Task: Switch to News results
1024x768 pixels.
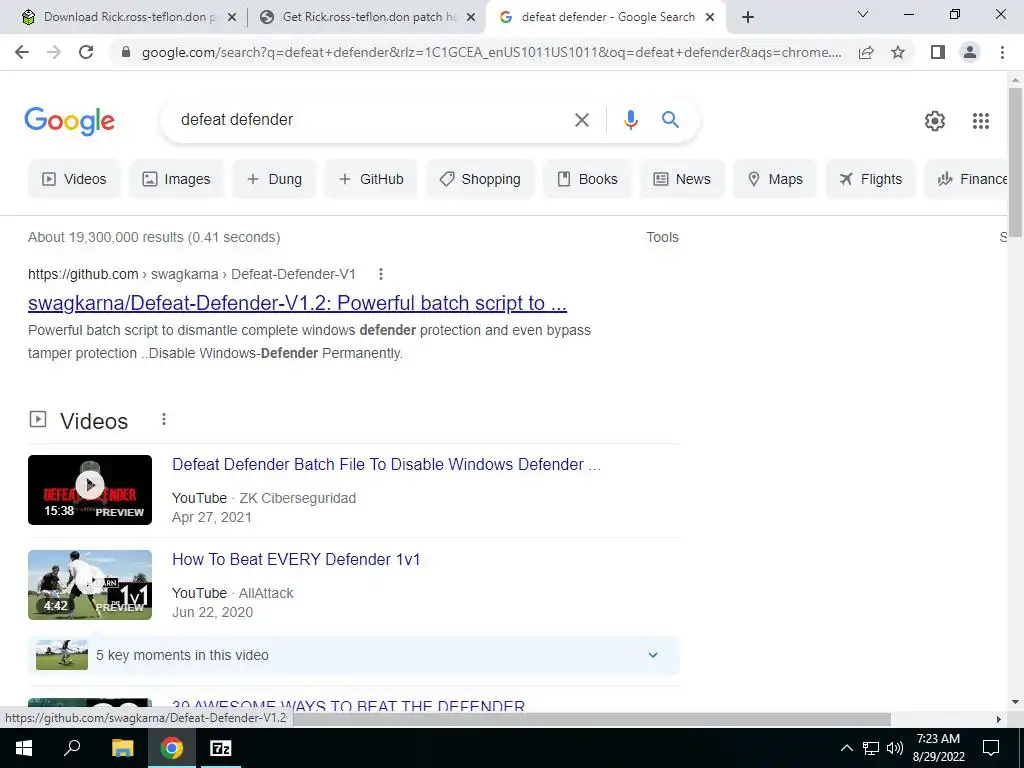Action: coord(682,179)
